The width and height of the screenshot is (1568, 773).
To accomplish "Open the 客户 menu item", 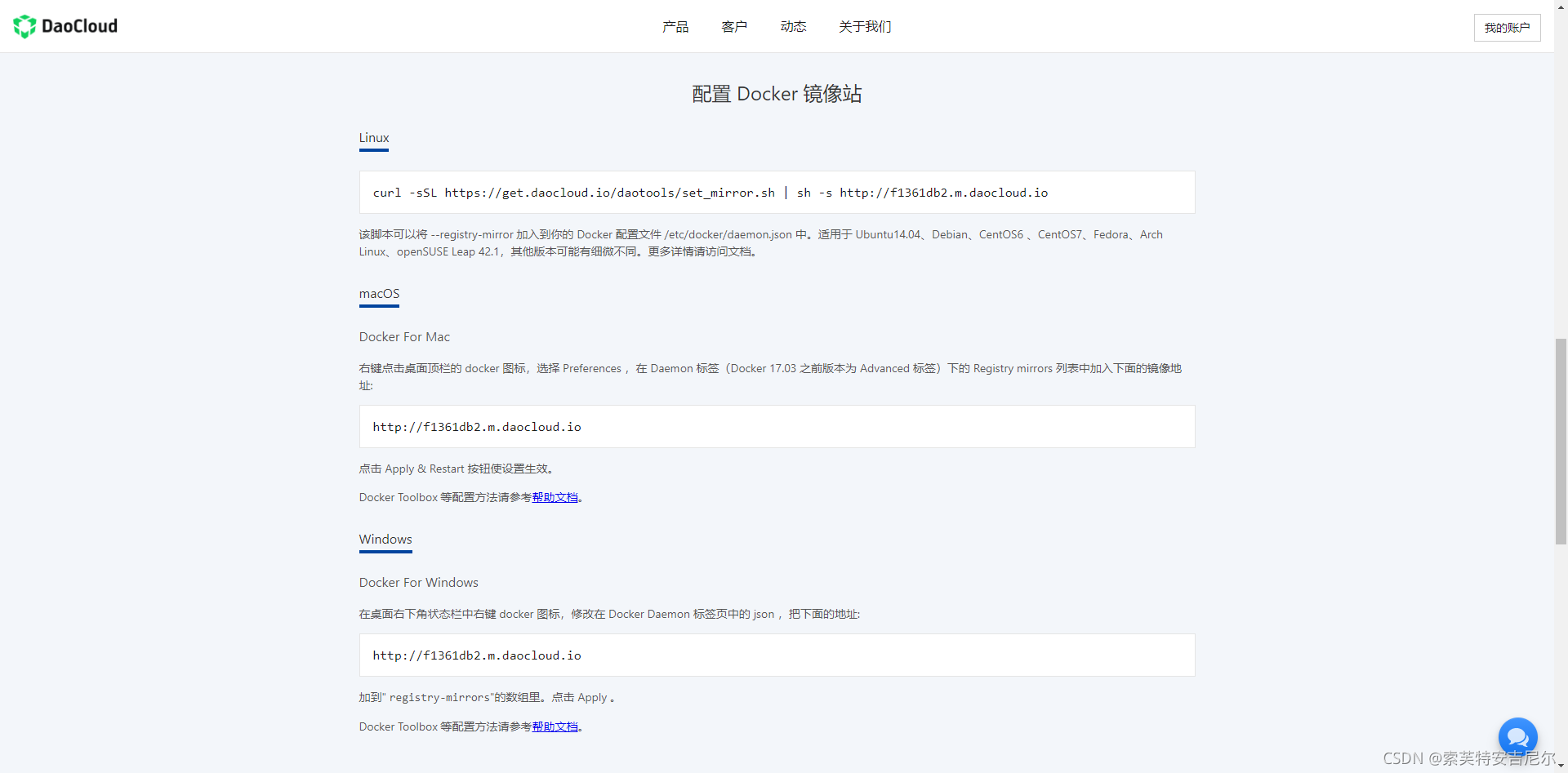I will click(734, 27).
